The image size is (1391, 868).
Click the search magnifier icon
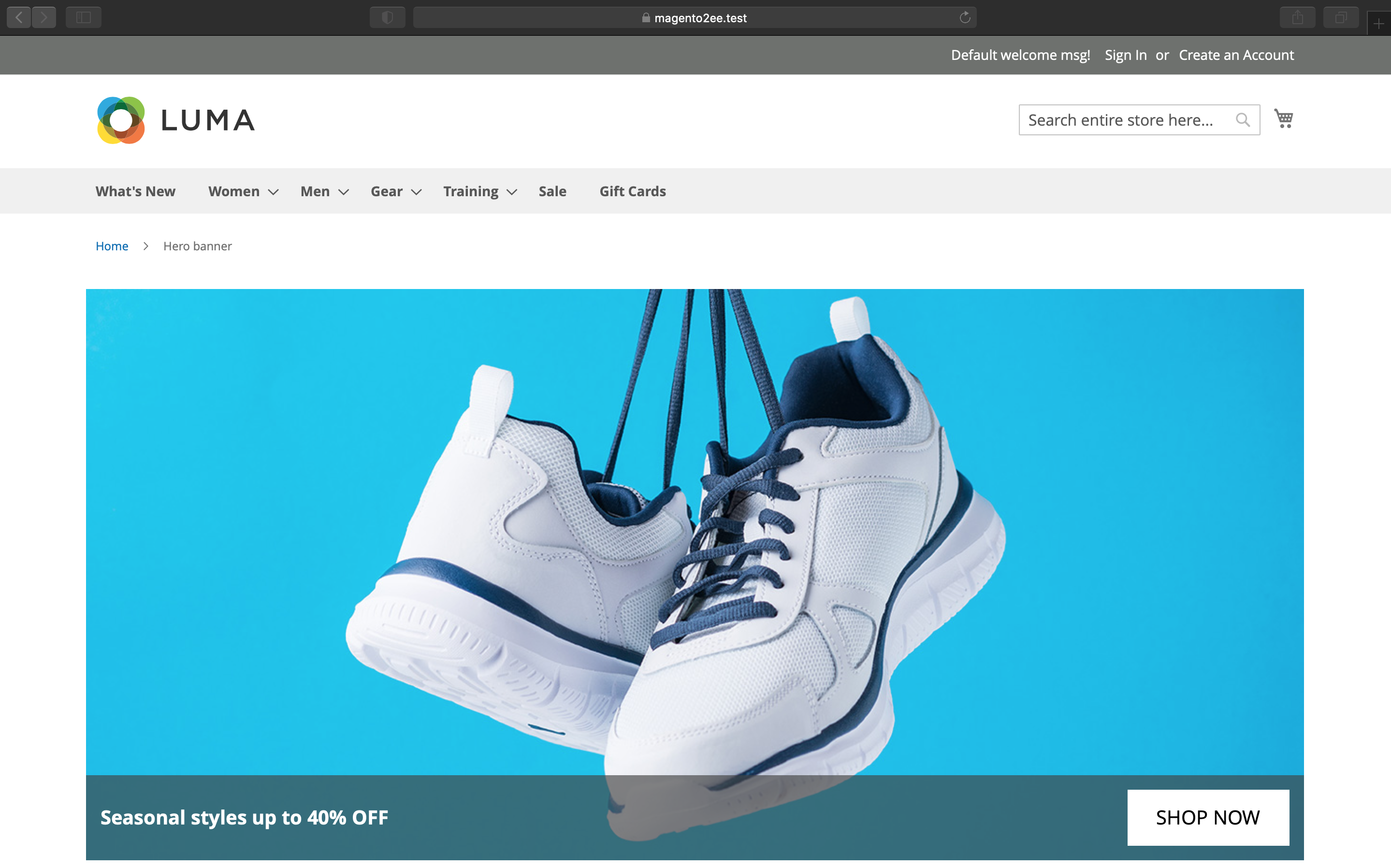point(1242,120)
